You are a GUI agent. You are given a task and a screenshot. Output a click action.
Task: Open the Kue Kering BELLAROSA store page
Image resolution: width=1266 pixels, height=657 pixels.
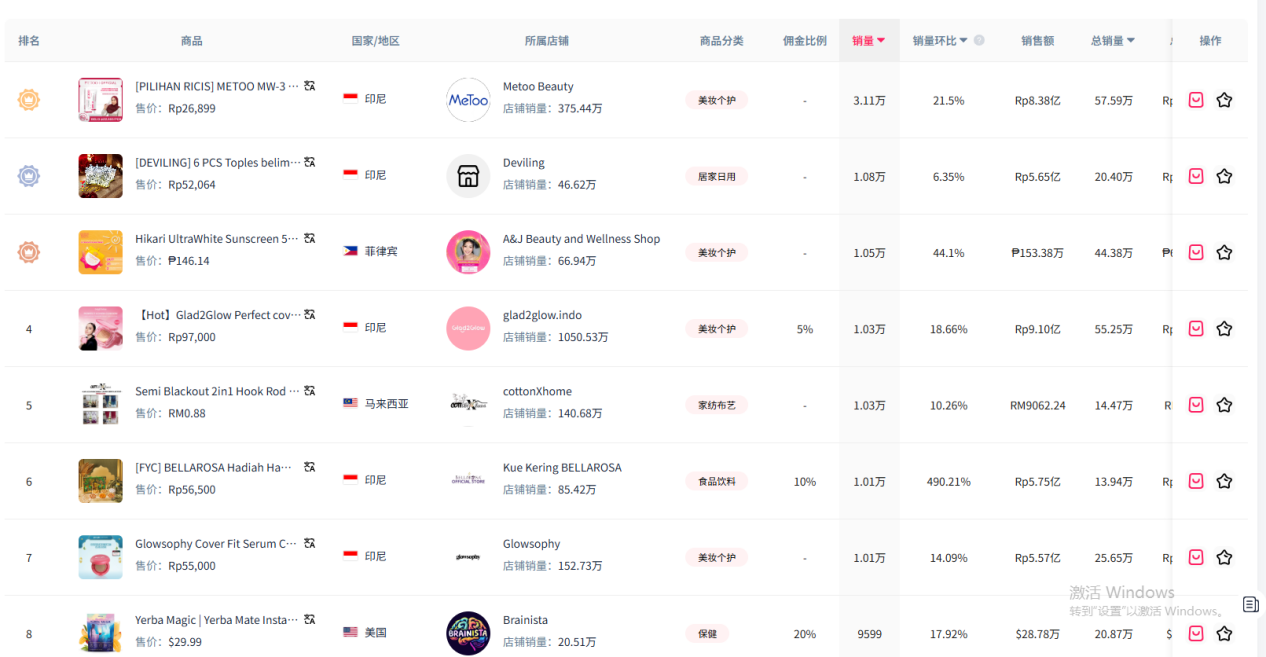coord(562,468)
